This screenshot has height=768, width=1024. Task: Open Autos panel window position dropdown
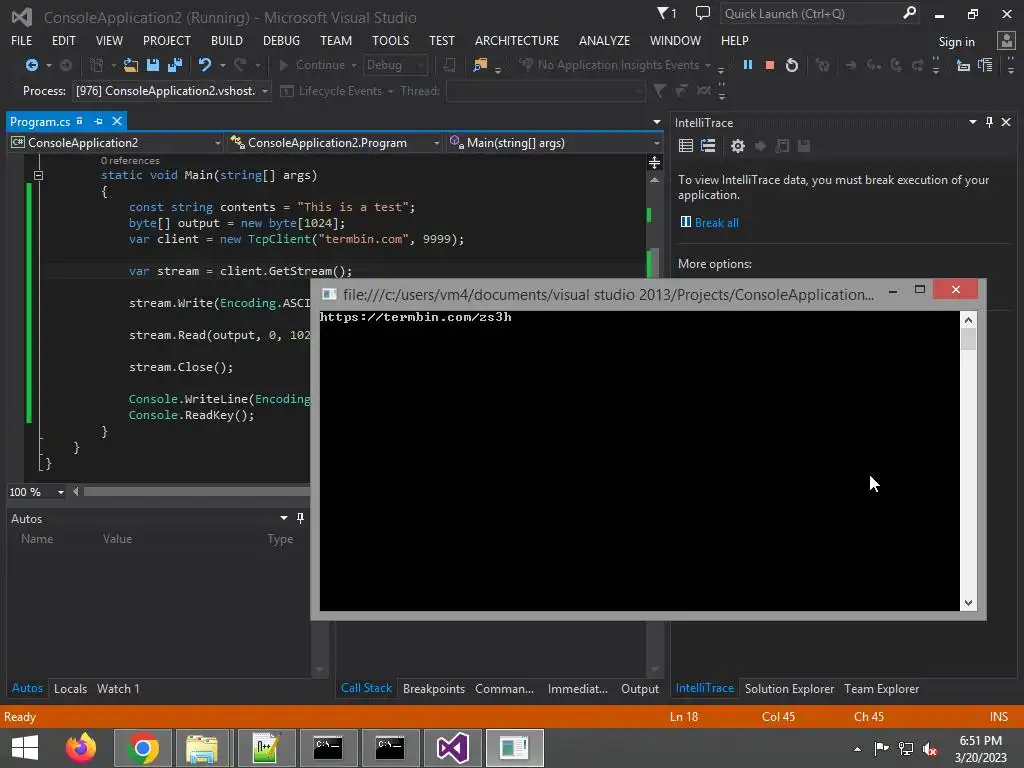(284, 518)
